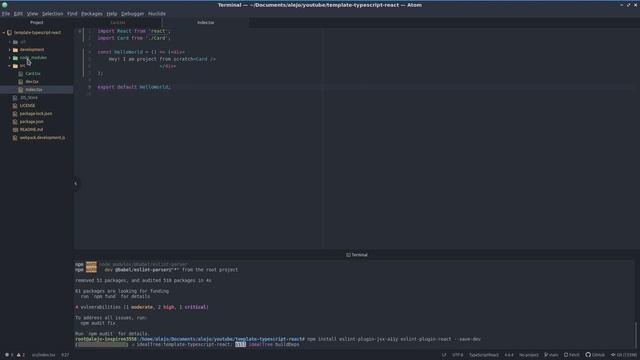Open README.md in the tree
The image size is (640, 360).
31,129
